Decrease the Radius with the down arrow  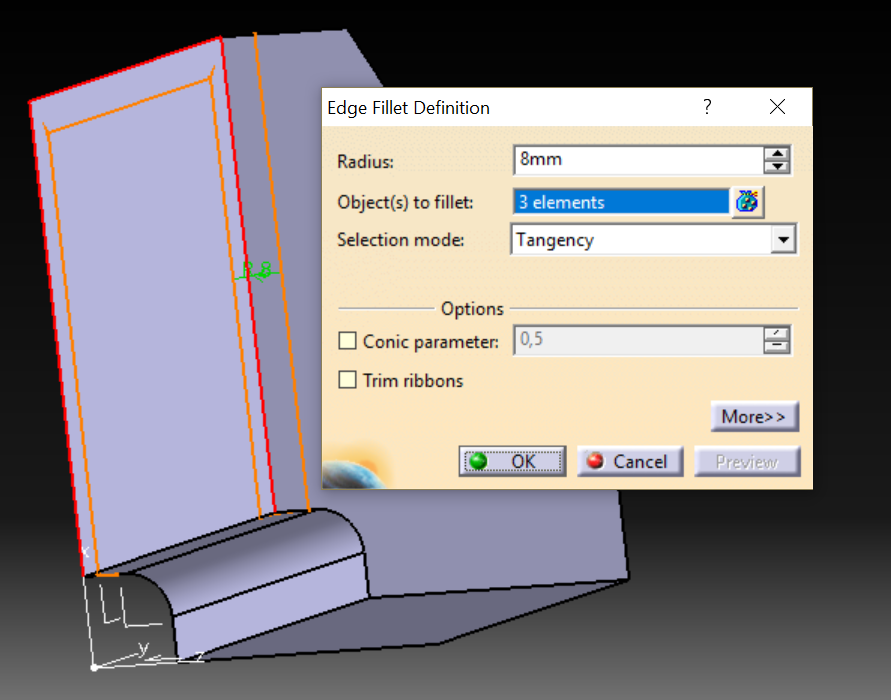pyautogui.click(x=777, y=166)
